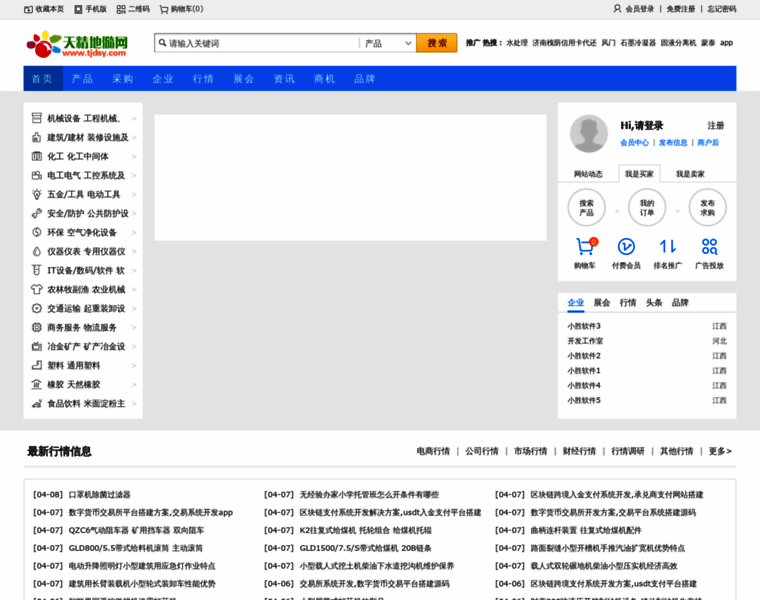Click the keyword search input field
This screenshot has width=760, height=600.
[x=260, y=44]
